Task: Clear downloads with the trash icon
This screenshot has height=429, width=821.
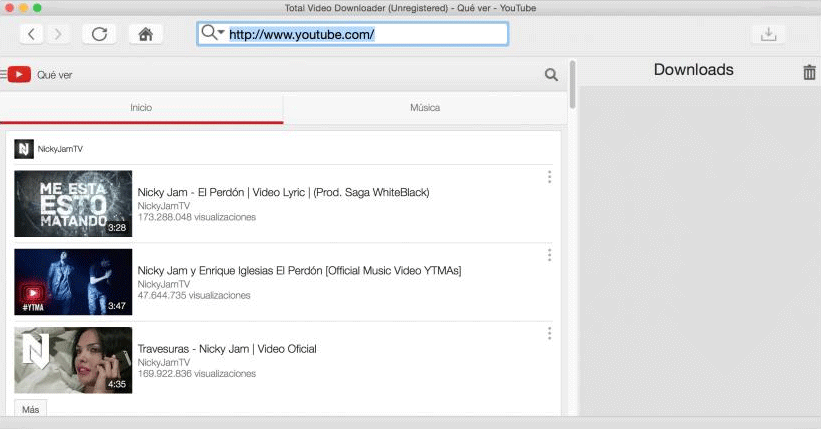Action: [809, 72]
